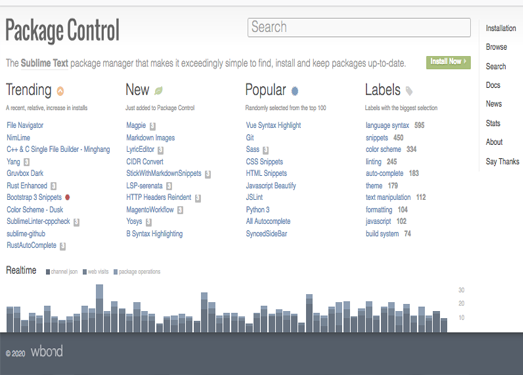The width and height of the screenshot is (523, 375).
Task: Open News in the sidebar
Action: [x=494, y=104]
